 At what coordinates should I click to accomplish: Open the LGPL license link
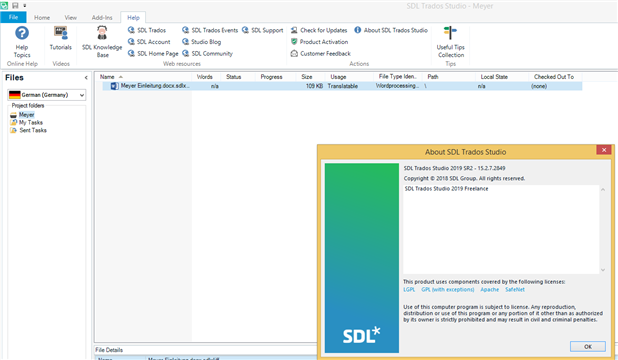(409, 289)
